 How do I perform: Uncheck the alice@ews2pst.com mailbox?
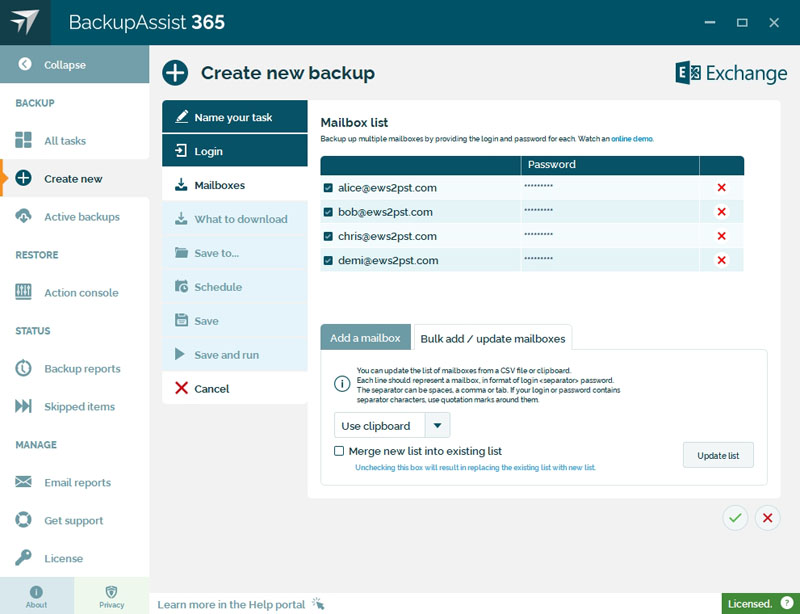pos(328,188)
